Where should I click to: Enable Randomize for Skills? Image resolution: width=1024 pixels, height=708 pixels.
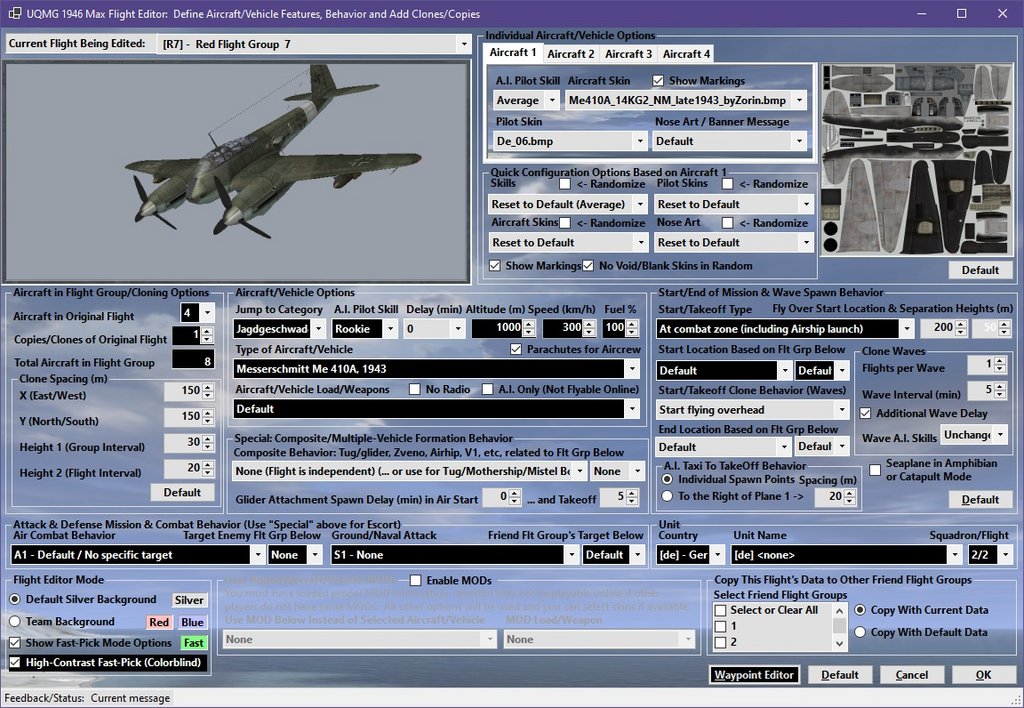click(x=565, y=184)
